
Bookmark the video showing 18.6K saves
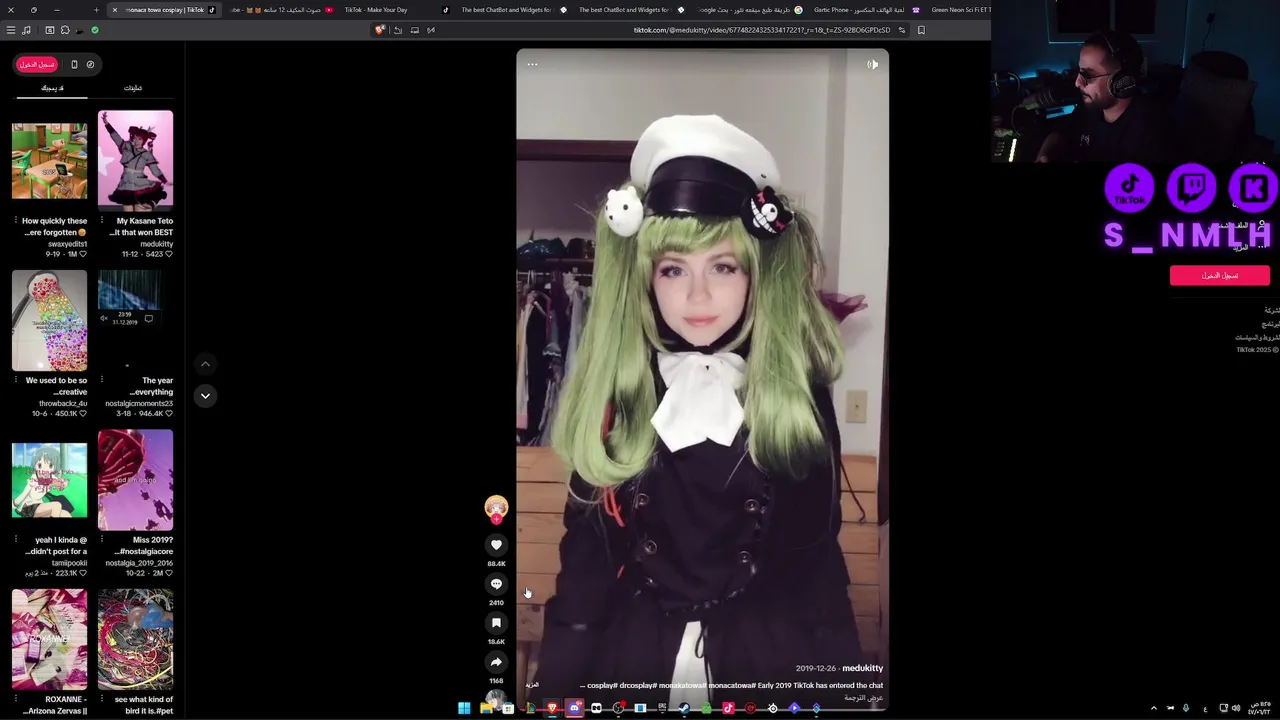496,623
